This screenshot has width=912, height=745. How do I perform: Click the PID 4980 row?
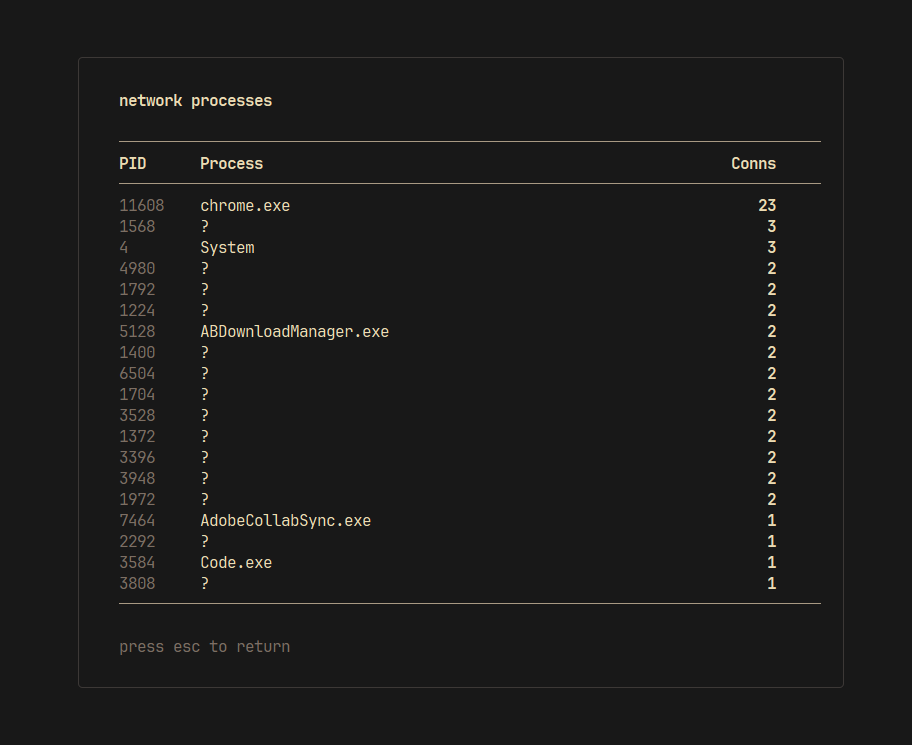coord(470,269)
